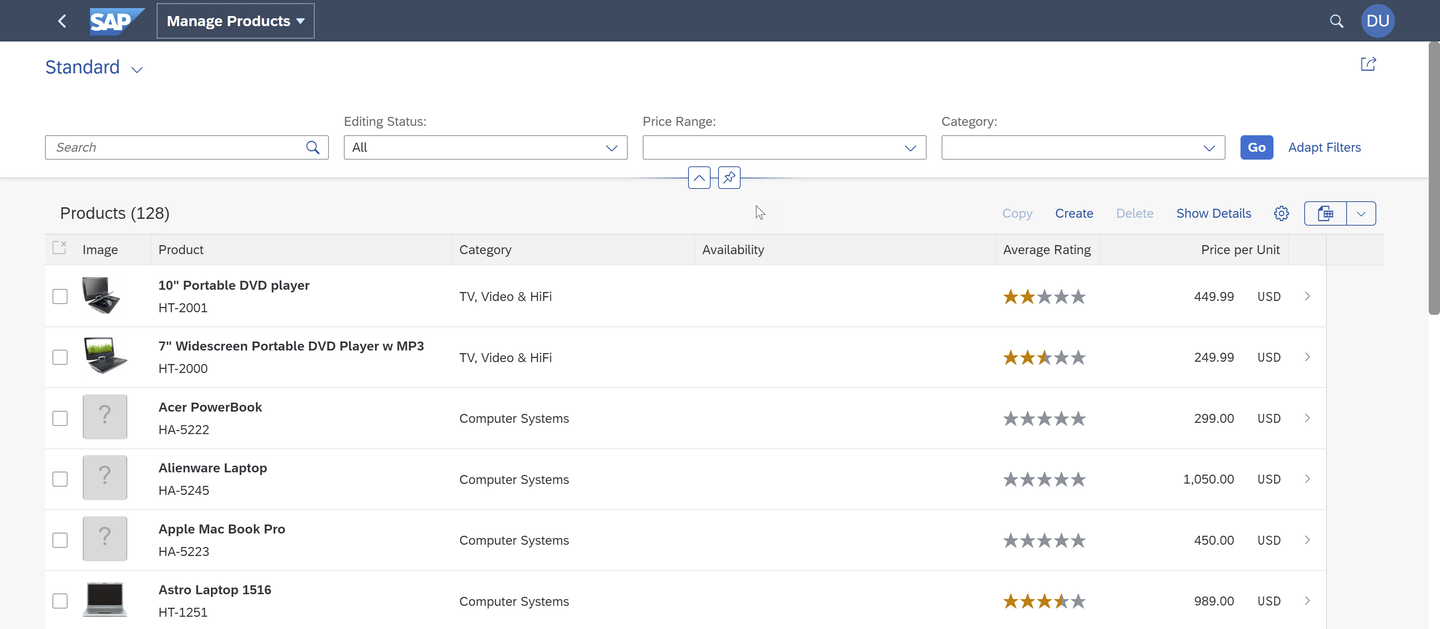Clear all selections via header checkbox icon
Screen dimensions: 1440x629
(60, 248)
